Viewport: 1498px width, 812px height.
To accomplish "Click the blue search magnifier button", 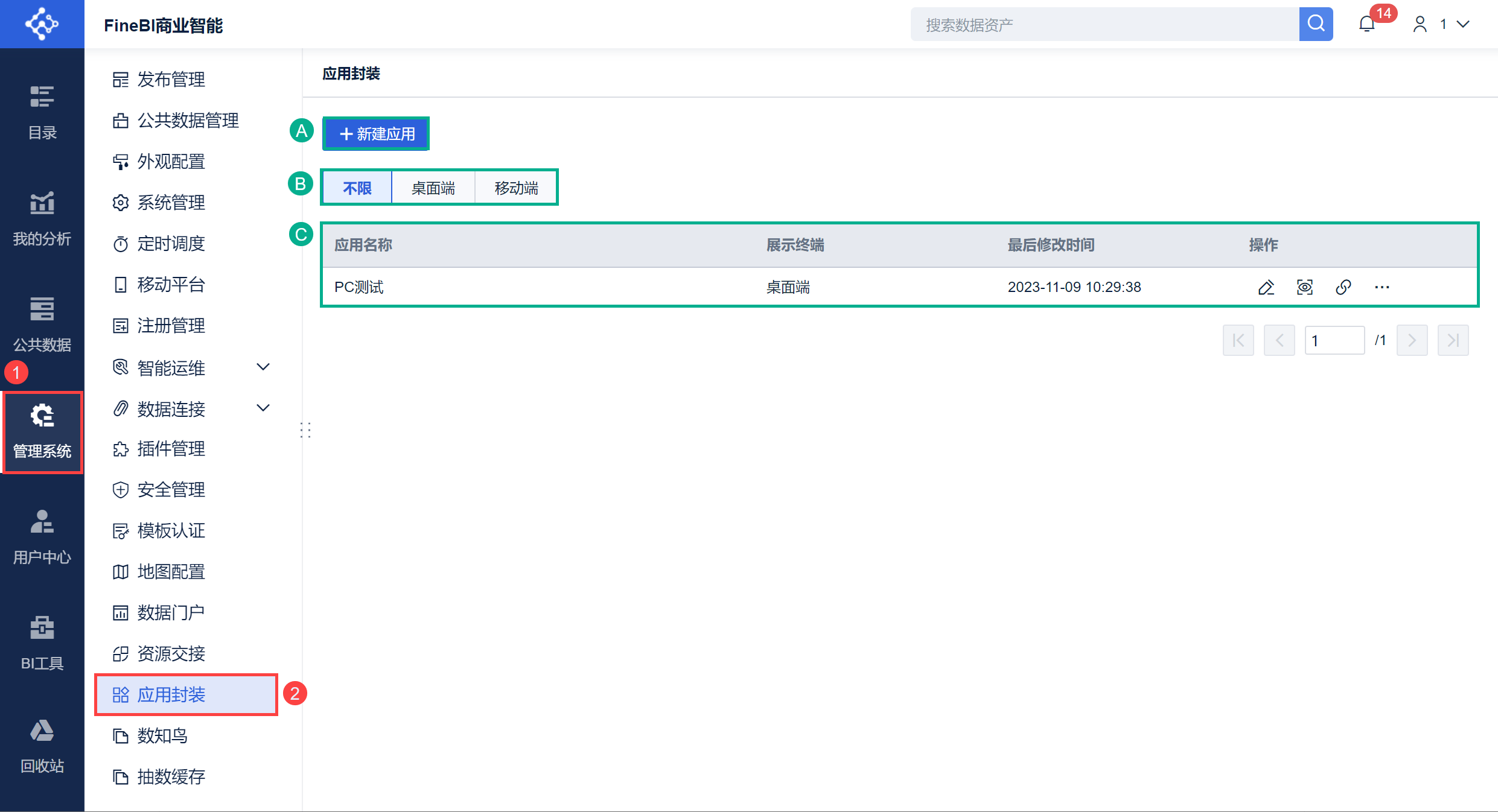I will (1316, 24).
